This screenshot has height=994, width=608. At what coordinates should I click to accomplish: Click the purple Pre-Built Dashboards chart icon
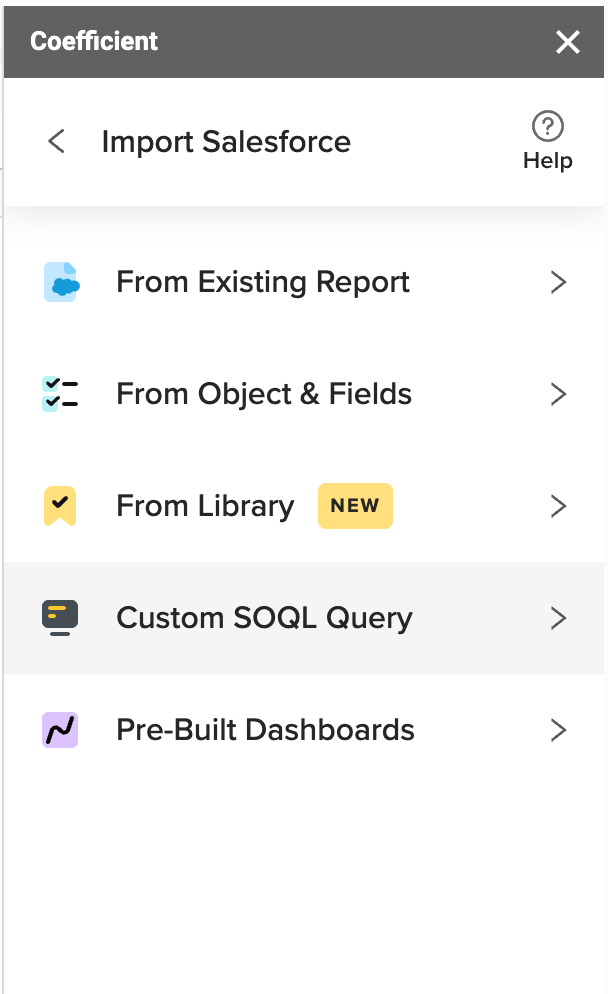click(60, 730)
